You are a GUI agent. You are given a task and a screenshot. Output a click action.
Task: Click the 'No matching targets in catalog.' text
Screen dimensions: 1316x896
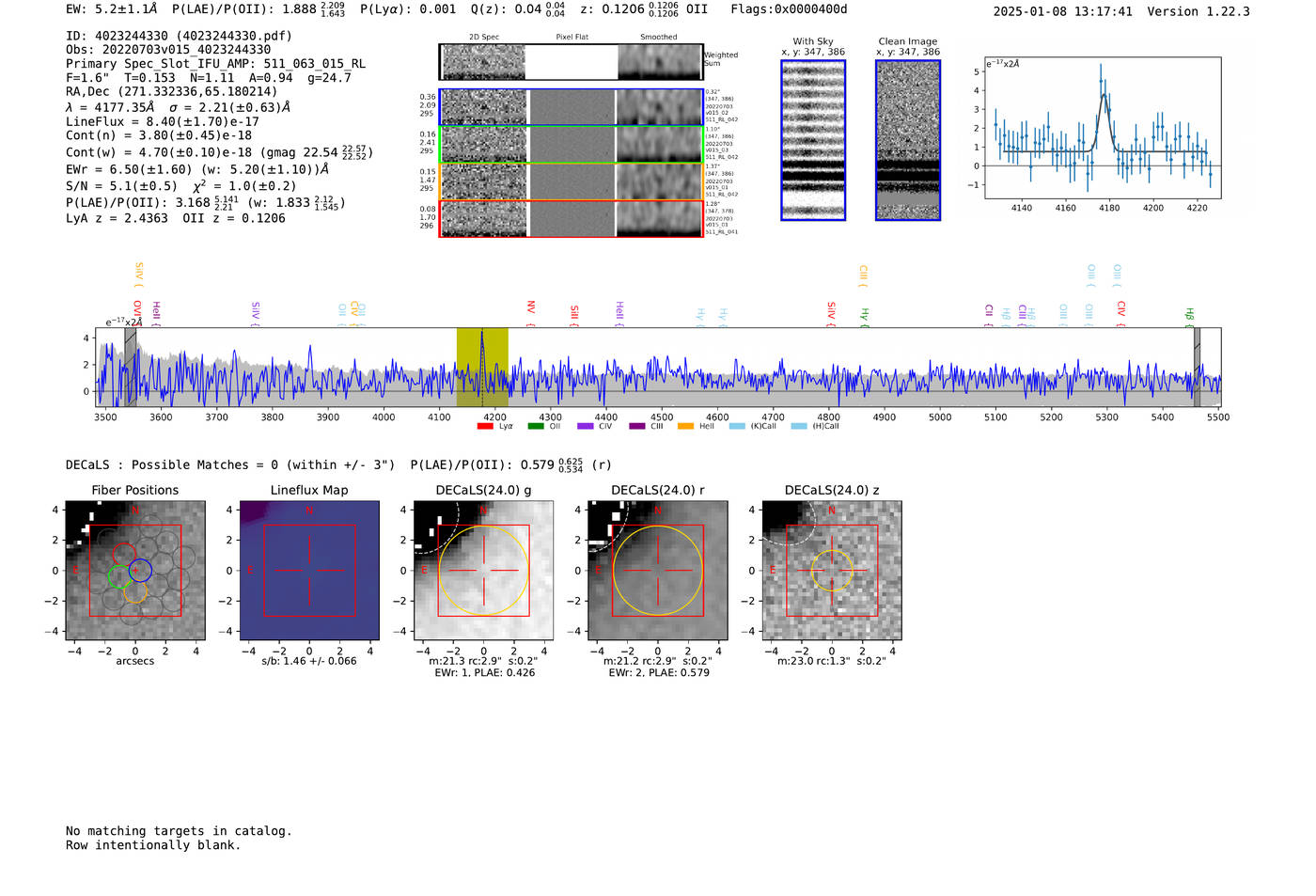point(179,831)
